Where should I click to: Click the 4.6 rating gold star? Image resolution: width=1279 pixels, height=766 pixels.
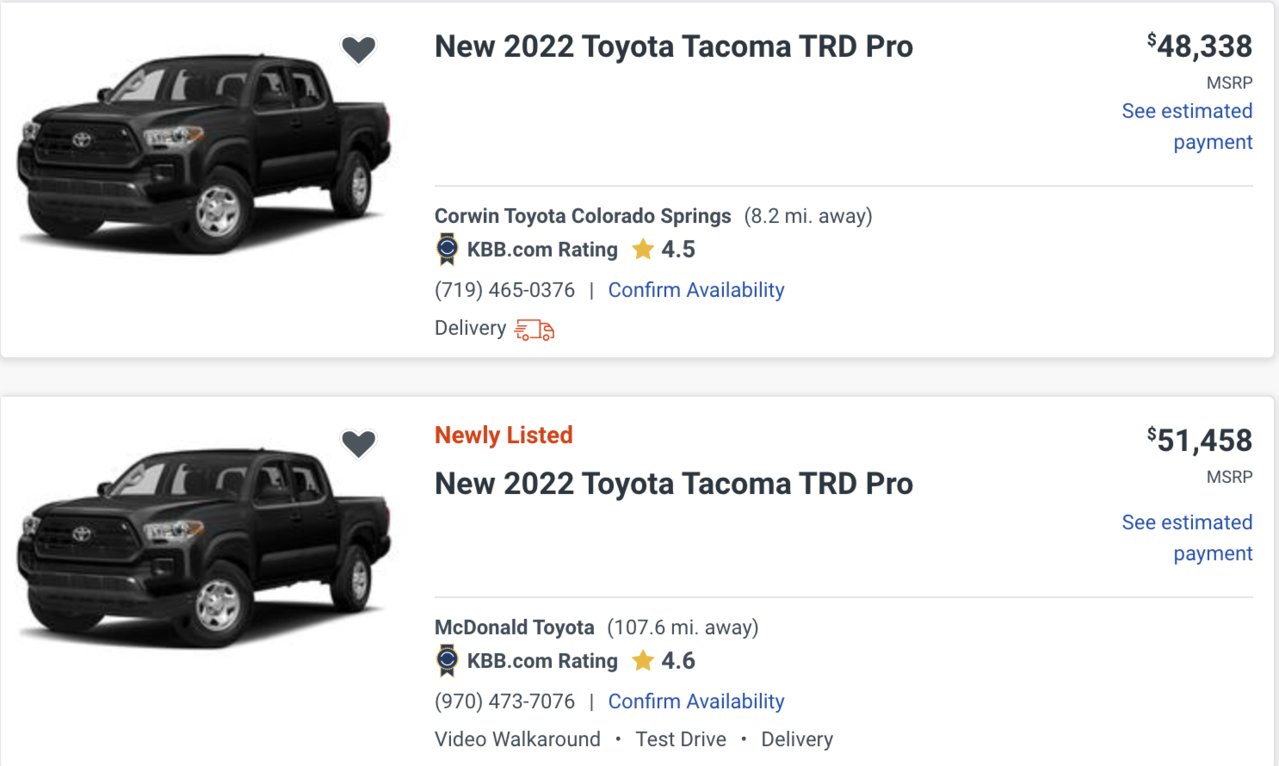point(643,660)
